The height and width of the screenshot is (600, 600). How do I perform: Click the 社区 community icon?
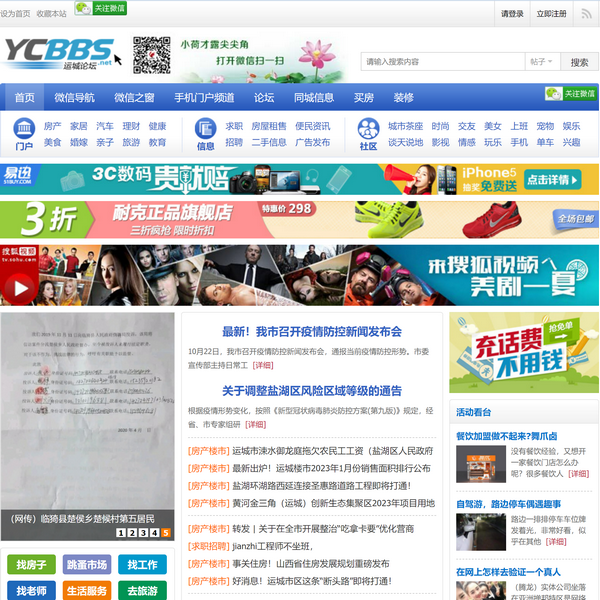pos(368,135)
